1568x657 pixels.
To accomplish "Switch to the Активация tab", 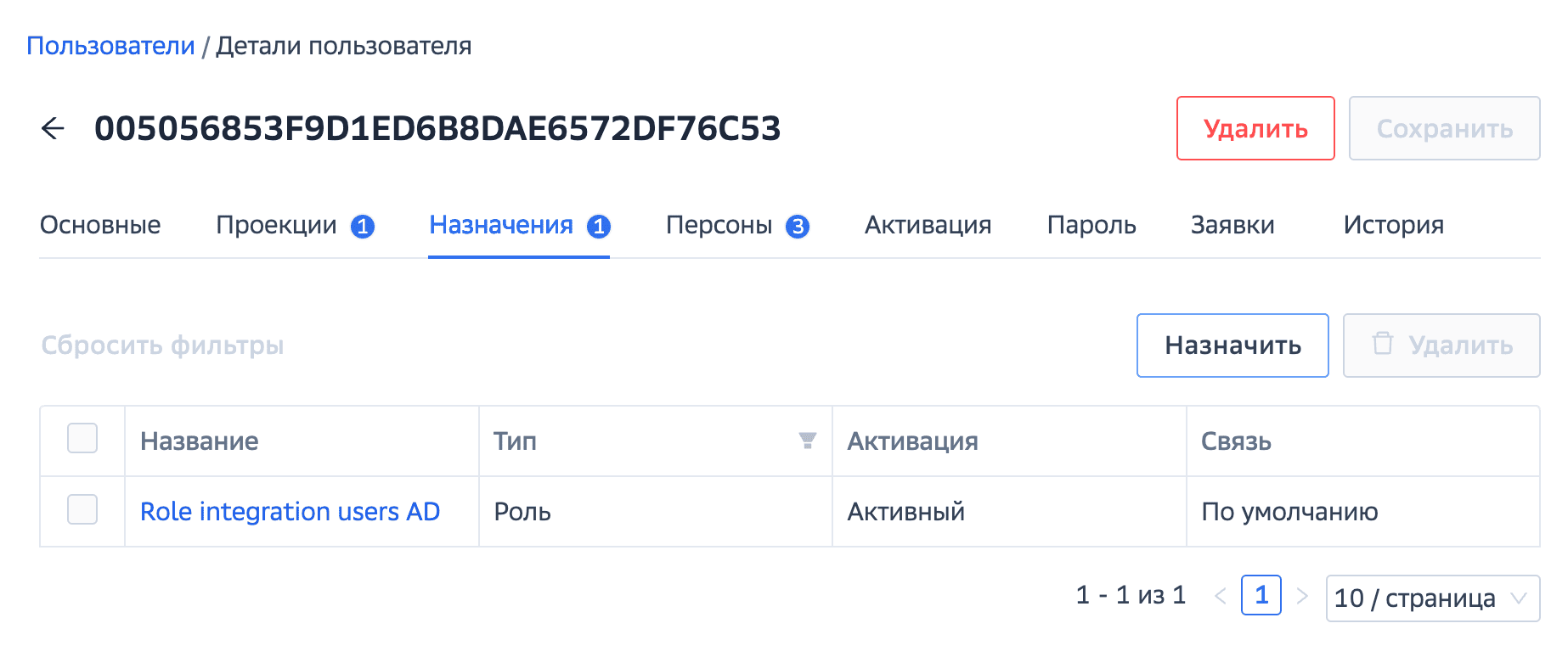I will point(928,225).
